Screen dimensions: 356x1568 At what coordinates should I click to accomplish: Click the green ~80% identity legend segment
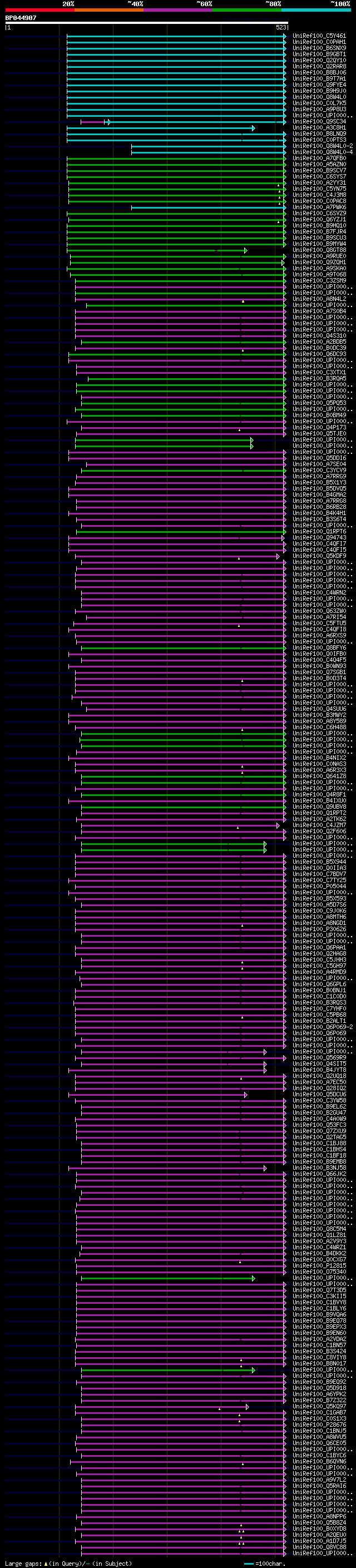coord(247,10)
